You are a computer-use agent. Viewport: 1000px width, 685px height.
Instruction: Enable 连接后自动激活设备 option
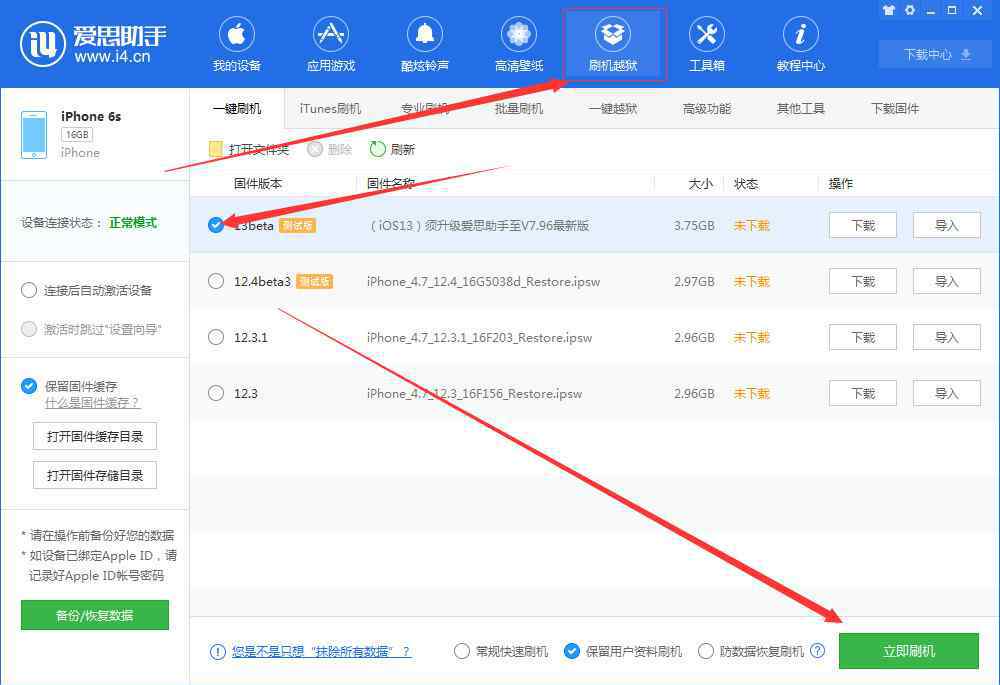(x=29, y=290)
